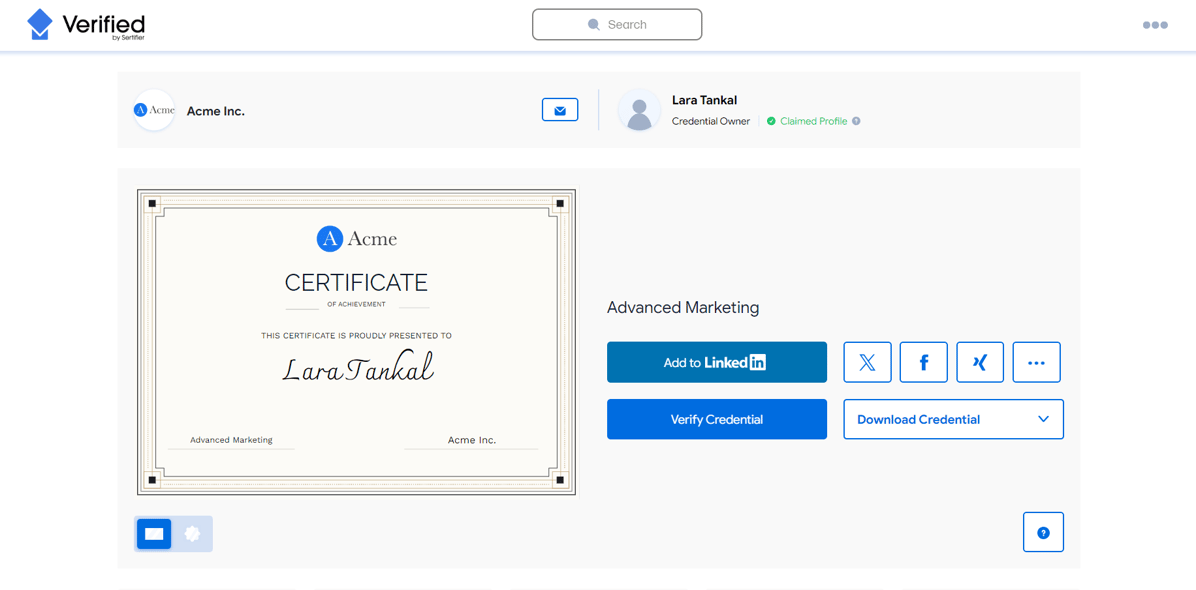1196x590 pixels.
Task: Click the Verified by Sertifier logo
Action: pyautogui.click(x=85, y=24)
